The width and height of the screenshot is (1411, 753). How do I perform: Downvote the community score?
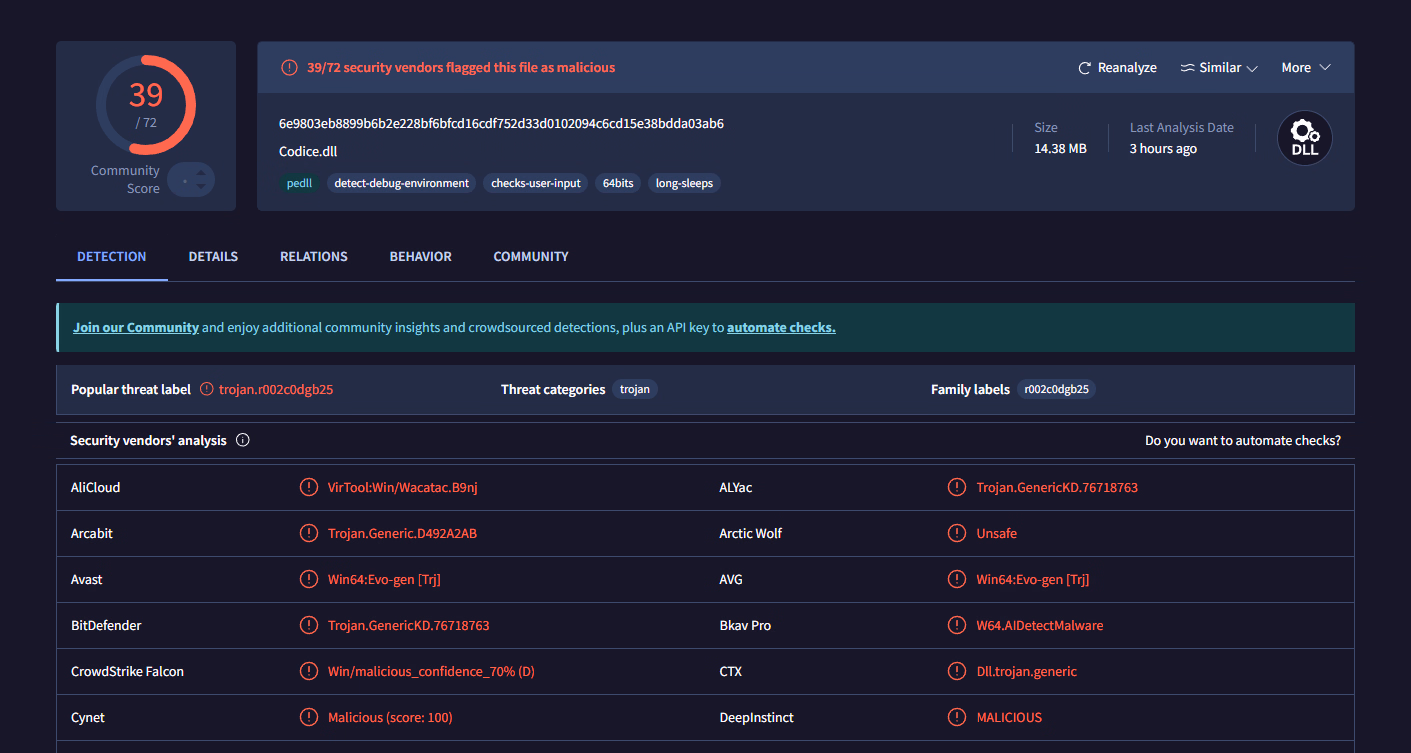click(x=201, y=187)
